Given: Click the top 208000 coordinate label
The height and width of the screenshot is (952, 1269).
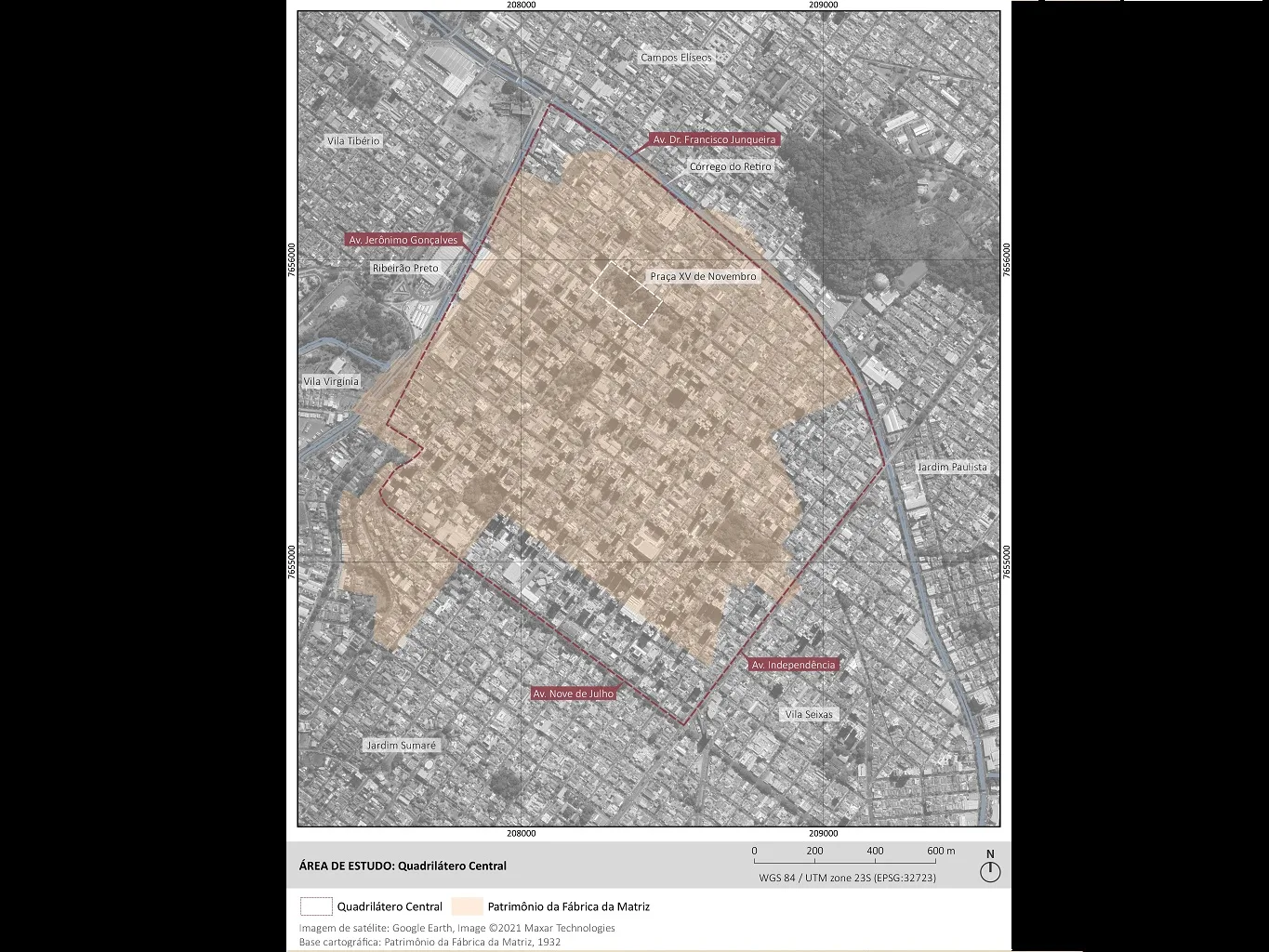Looking at the screenshot, I should click(x=522, y=5).
